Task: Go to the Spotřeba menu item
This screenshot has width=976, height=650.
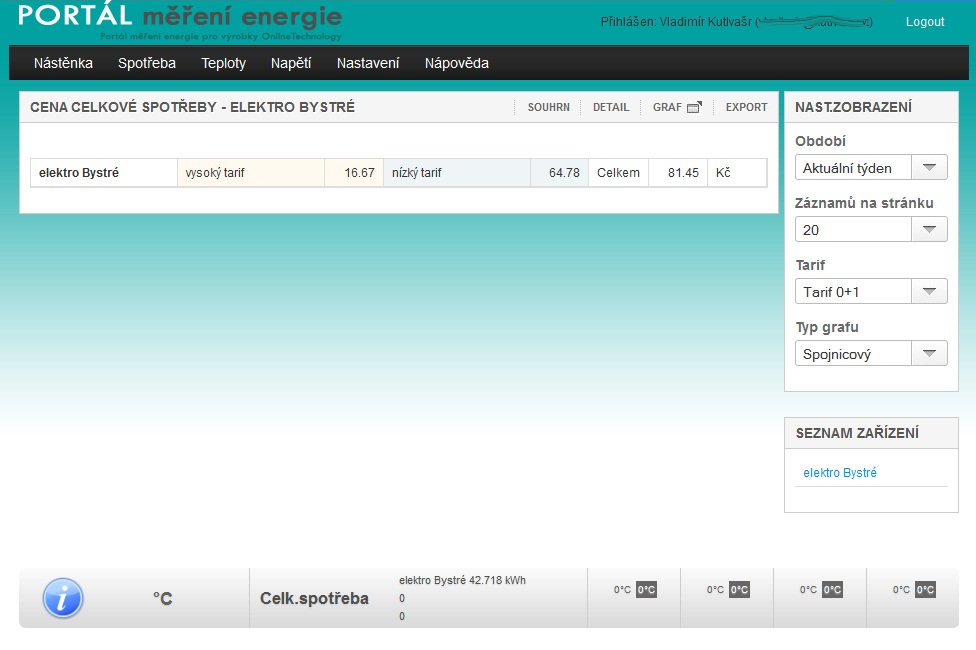Action: [x=147, y=63]
